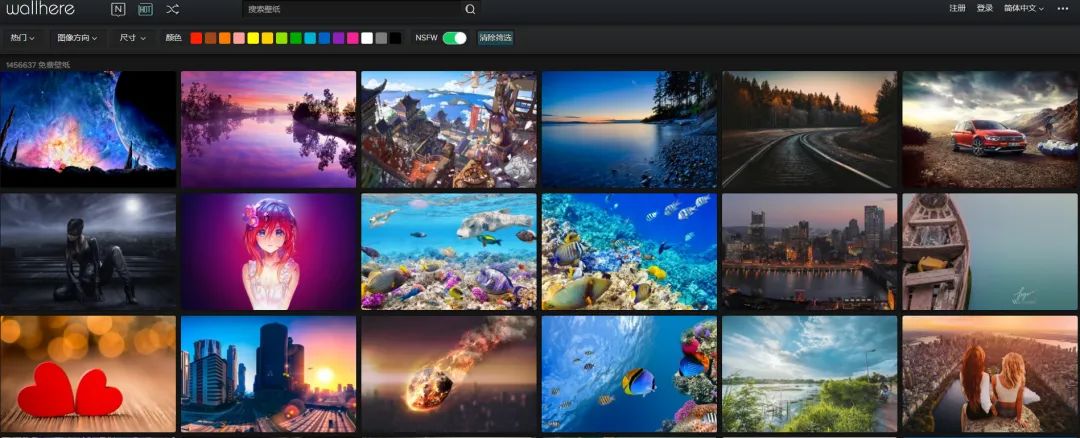
Task: Expand the 尺寸 size dropdown
Action: 132,38
